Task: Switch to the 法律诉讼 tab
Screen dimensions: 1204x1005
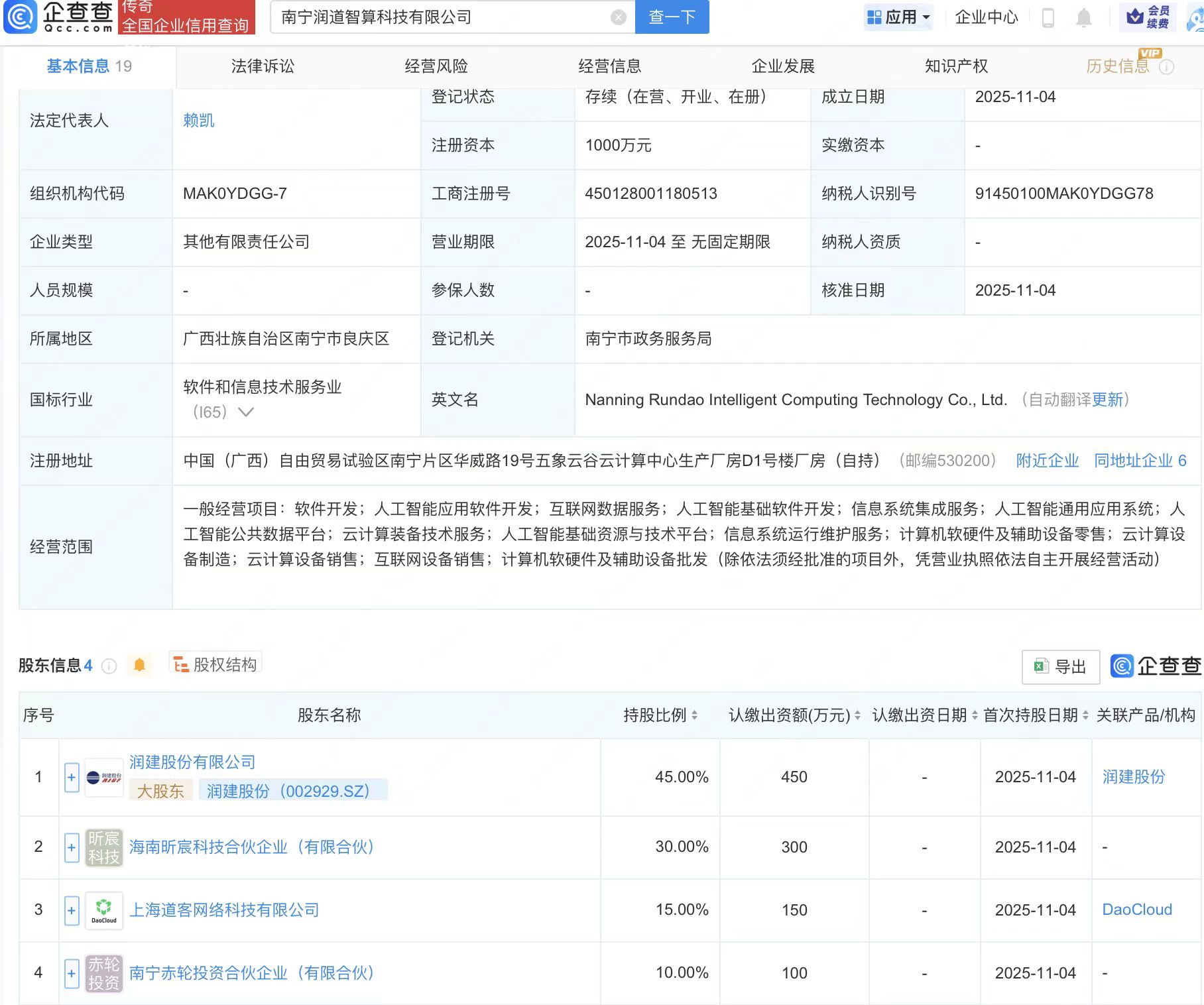Action: 262,66
